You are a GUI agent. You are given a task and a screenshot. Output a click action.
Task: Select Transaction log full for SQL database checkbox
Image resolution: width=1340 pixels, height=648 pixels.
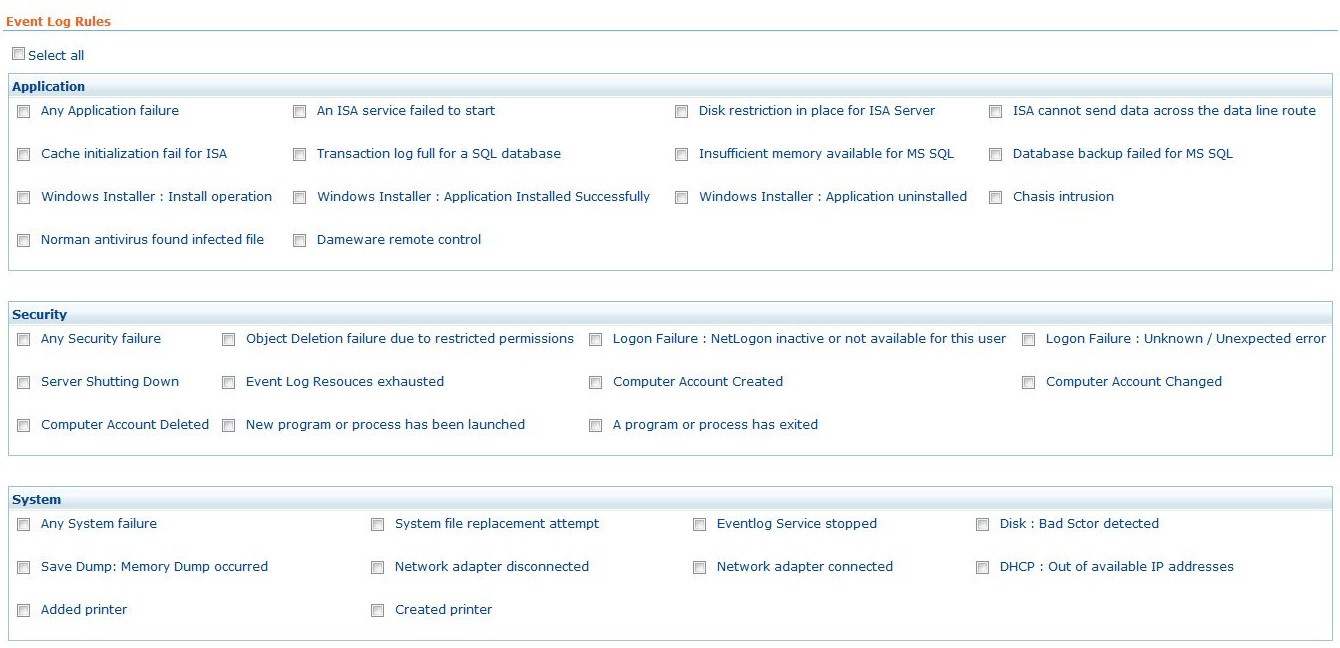pos(300,155)
